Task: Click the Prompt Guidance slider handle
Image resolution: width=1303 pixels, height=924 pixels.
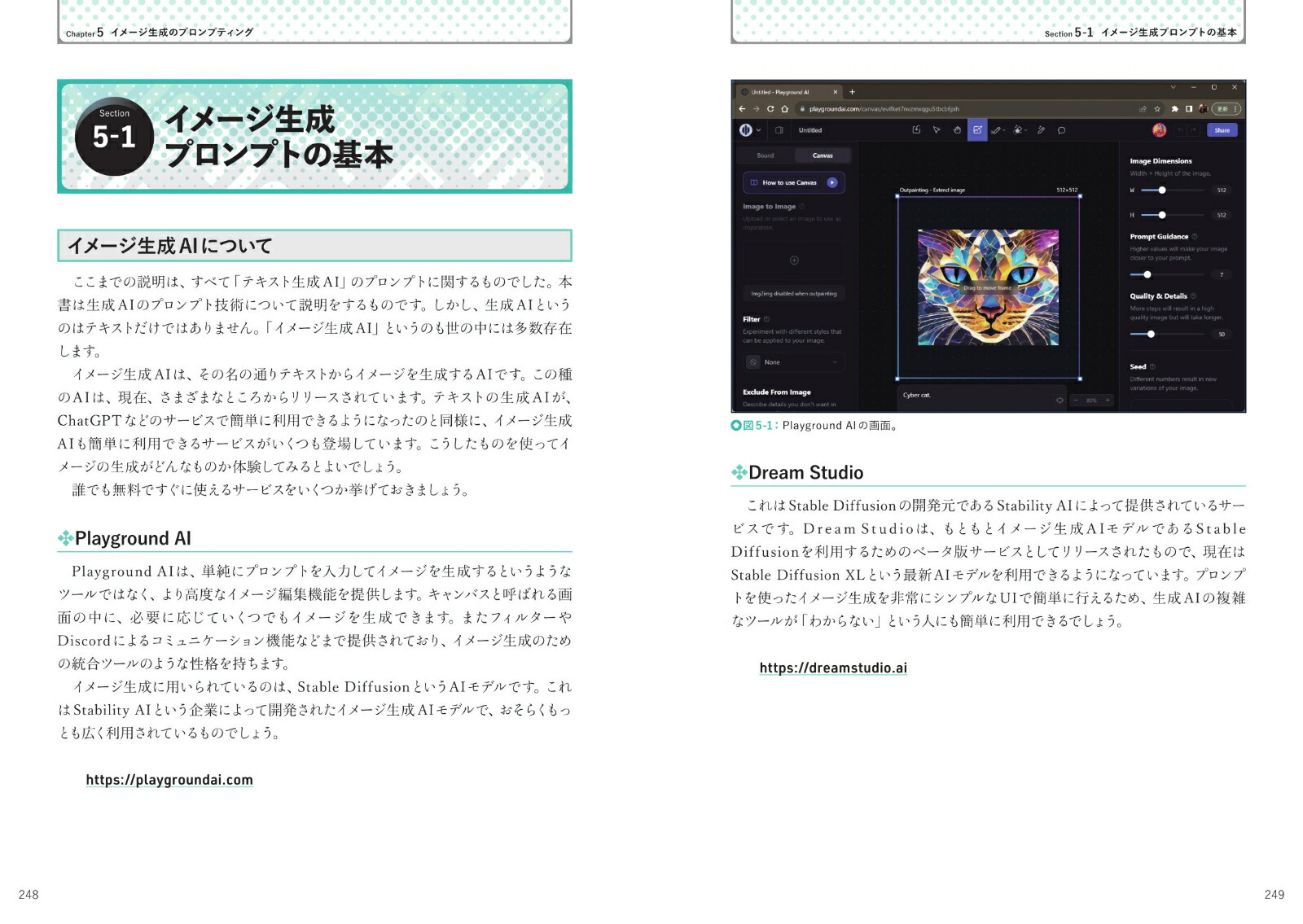Action: pos(1147,275)
